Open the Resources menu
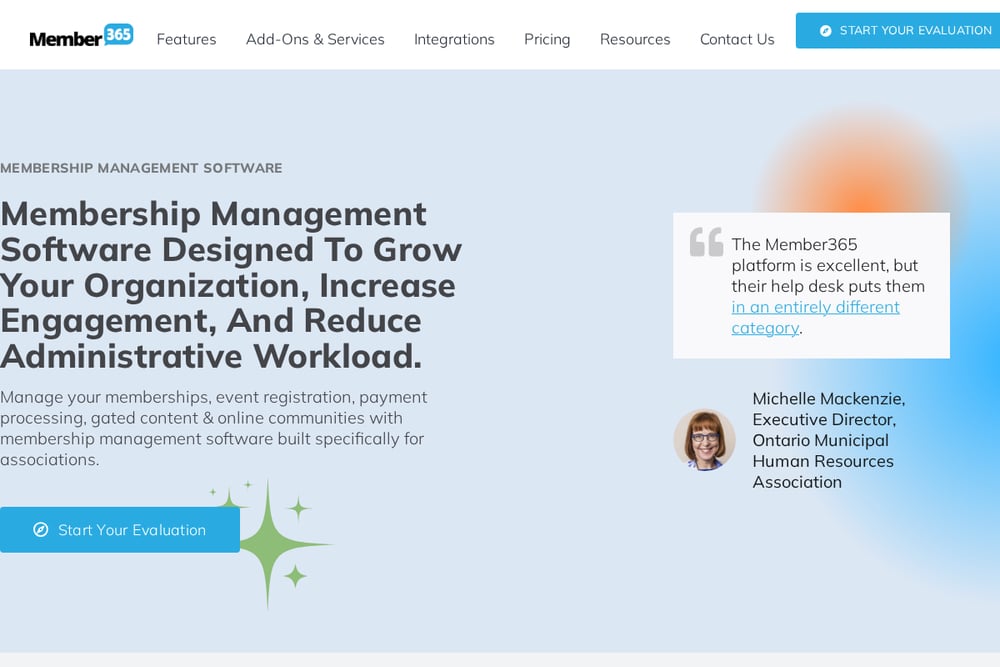This screenshot has height=667, width=1000. tap(635, 40)
